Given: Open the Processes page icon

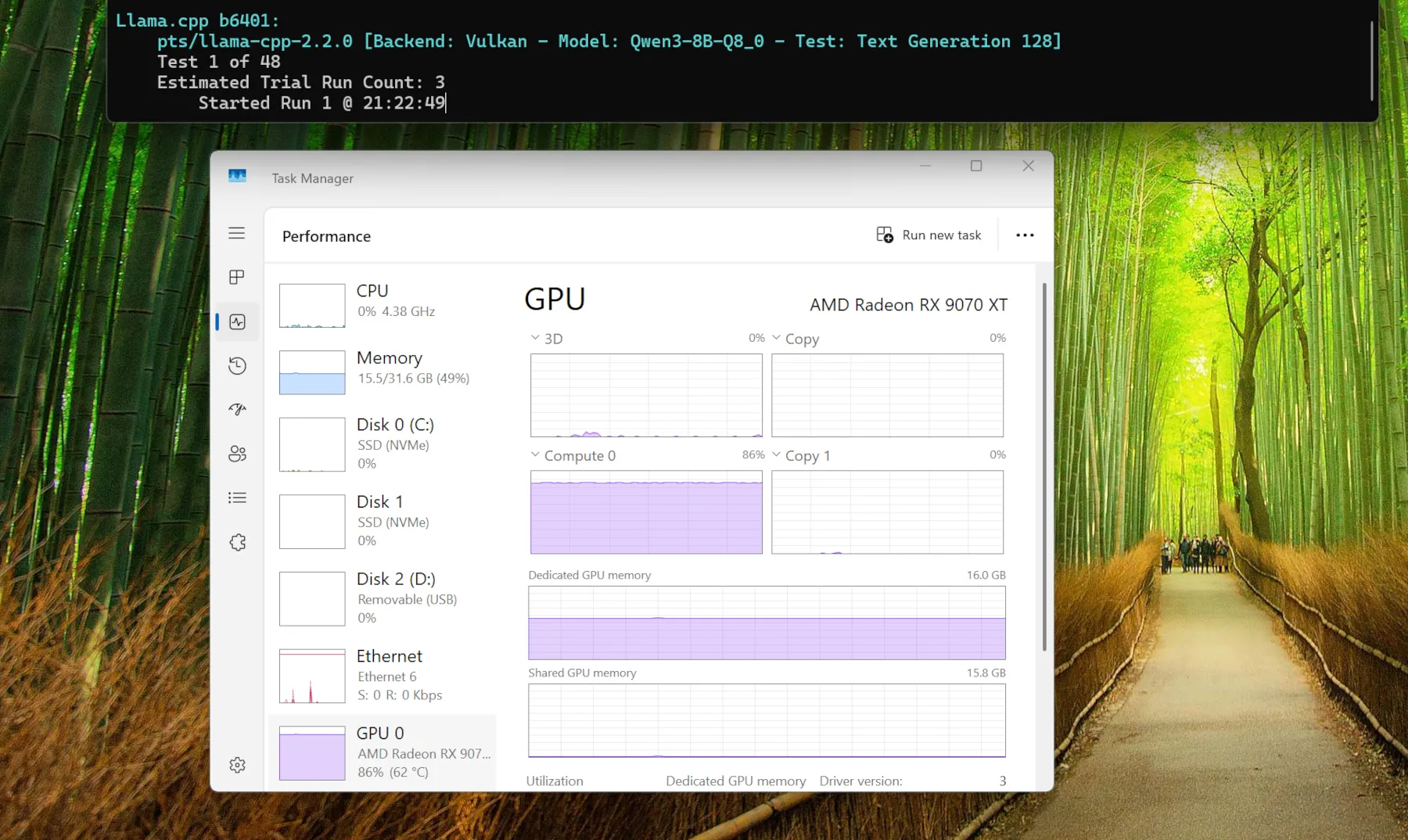Looking at the screenshot, I should pyautogui.click(x=236, y=277).
